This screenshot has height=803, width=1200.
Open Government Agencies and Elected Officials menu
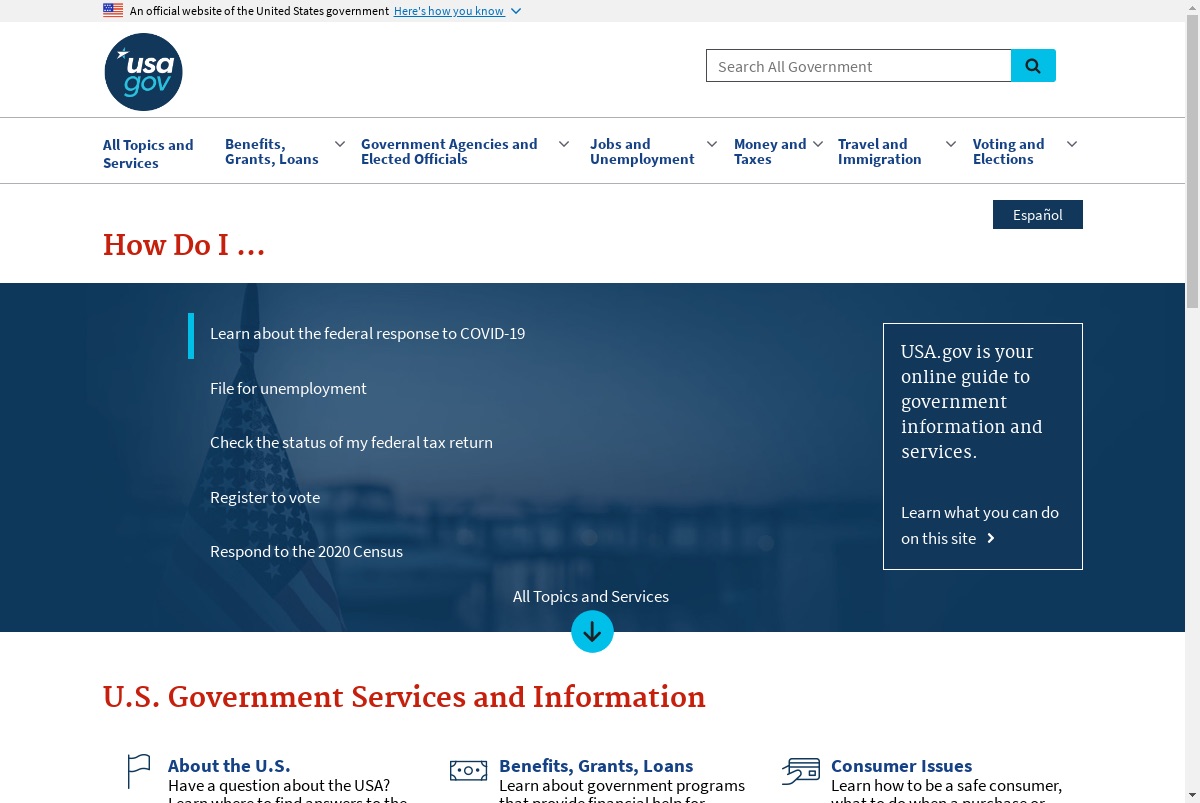(x=449, y=152)
